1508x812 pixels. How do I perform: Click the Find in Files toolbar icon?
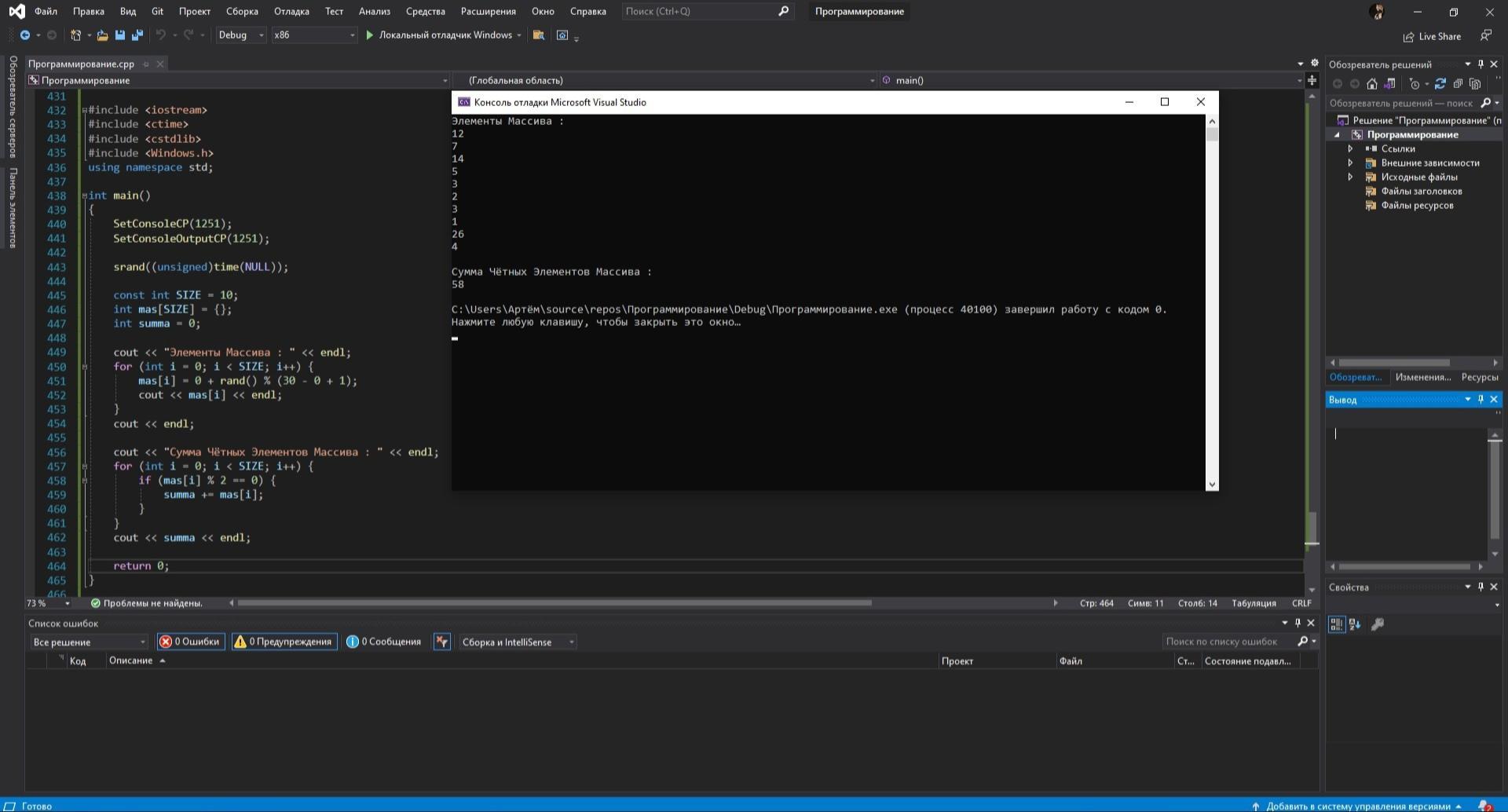pyautogui.click(x=539, y=35)
